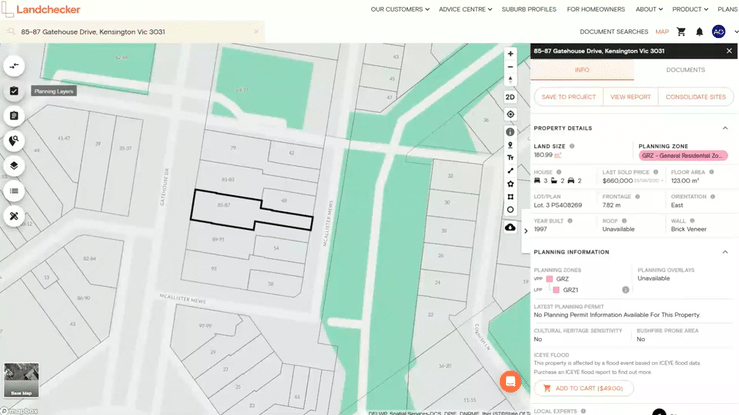Image resolution: width=739 pixels, height=415 pixels.
Task: Locate my current position on map
Action: [x=510, y=114]
